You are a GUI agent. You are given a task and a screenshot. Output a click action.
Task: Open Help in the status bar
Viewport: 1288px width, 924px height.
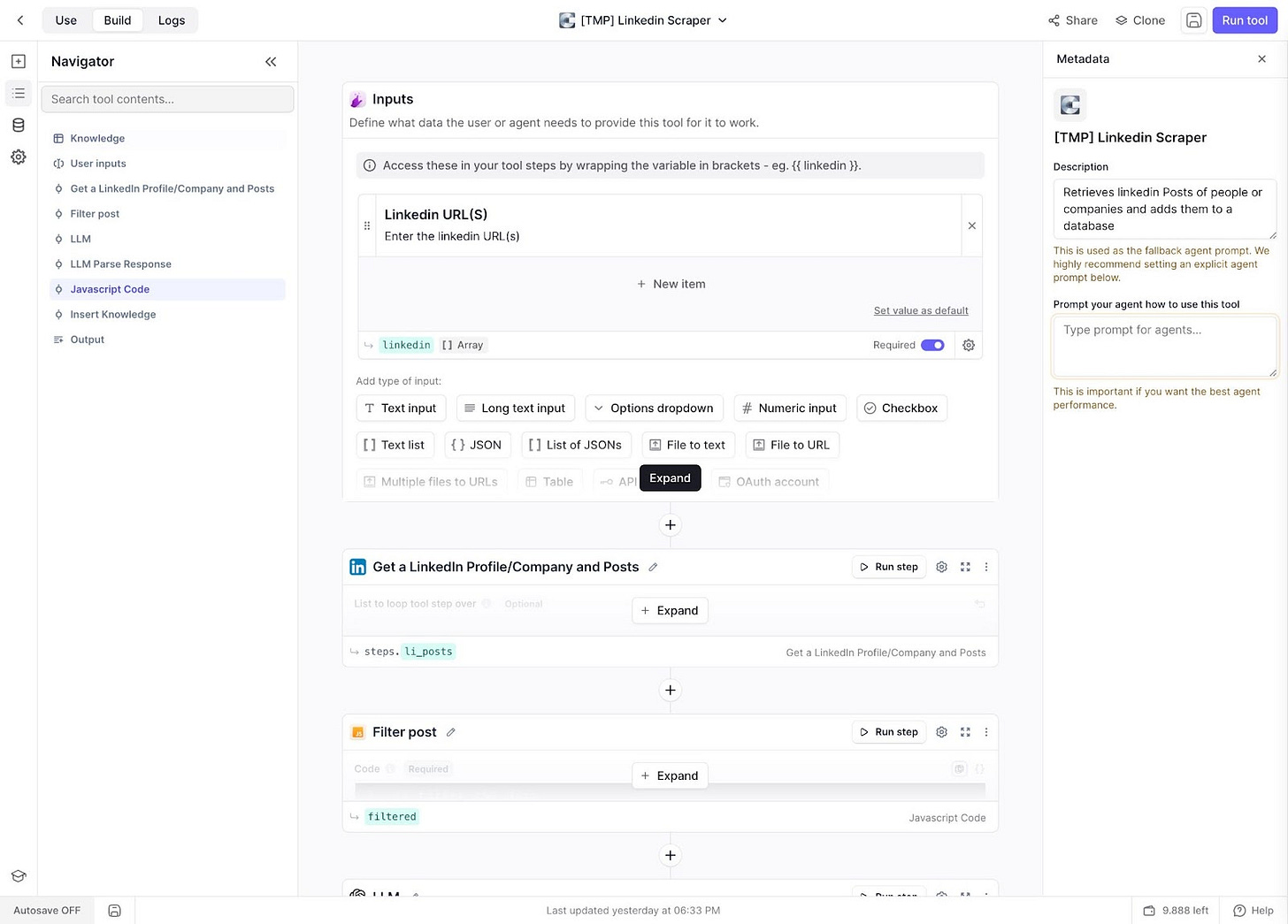click(1253, 911)
